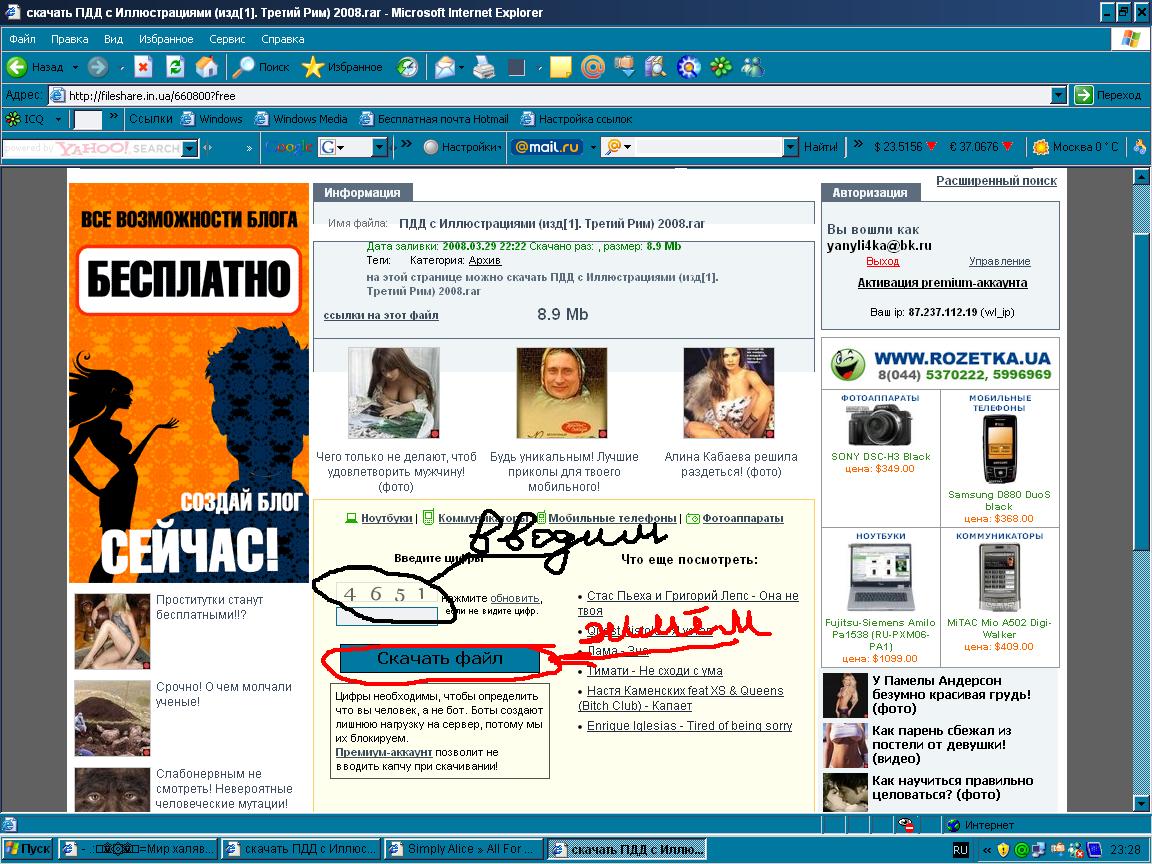Open ссылки на этот файл link
The height and width of the screenshot is (864, 1152).
point(381,315)
